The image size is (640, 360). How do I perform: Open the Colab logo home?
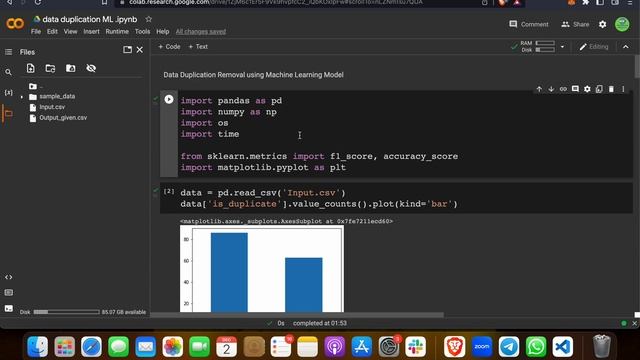[x=15, y=24]
